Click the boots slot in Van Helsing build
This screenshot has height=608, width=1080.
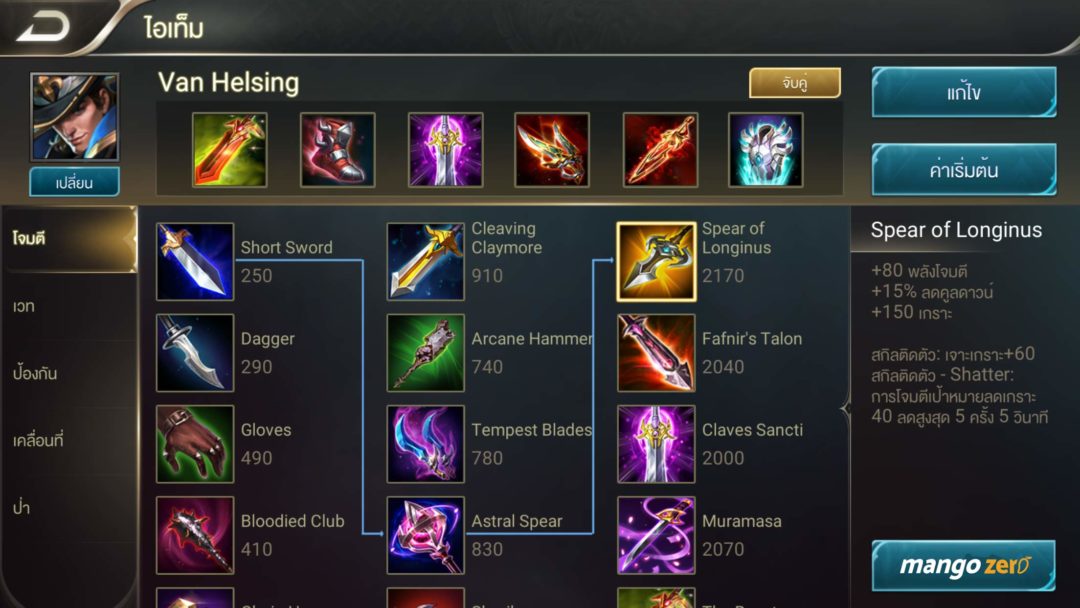(338, 150)
